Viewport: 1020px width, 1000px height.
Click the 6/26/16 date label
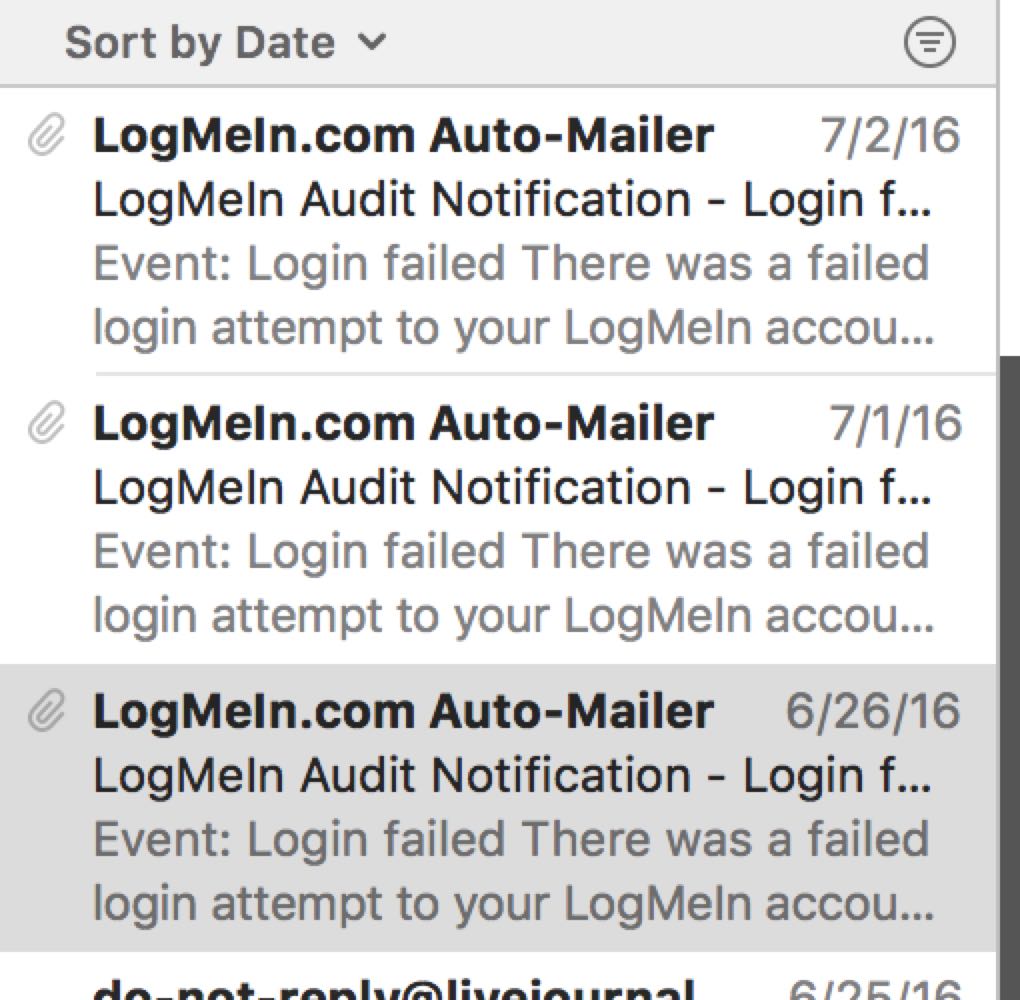(x=873, y=710)
